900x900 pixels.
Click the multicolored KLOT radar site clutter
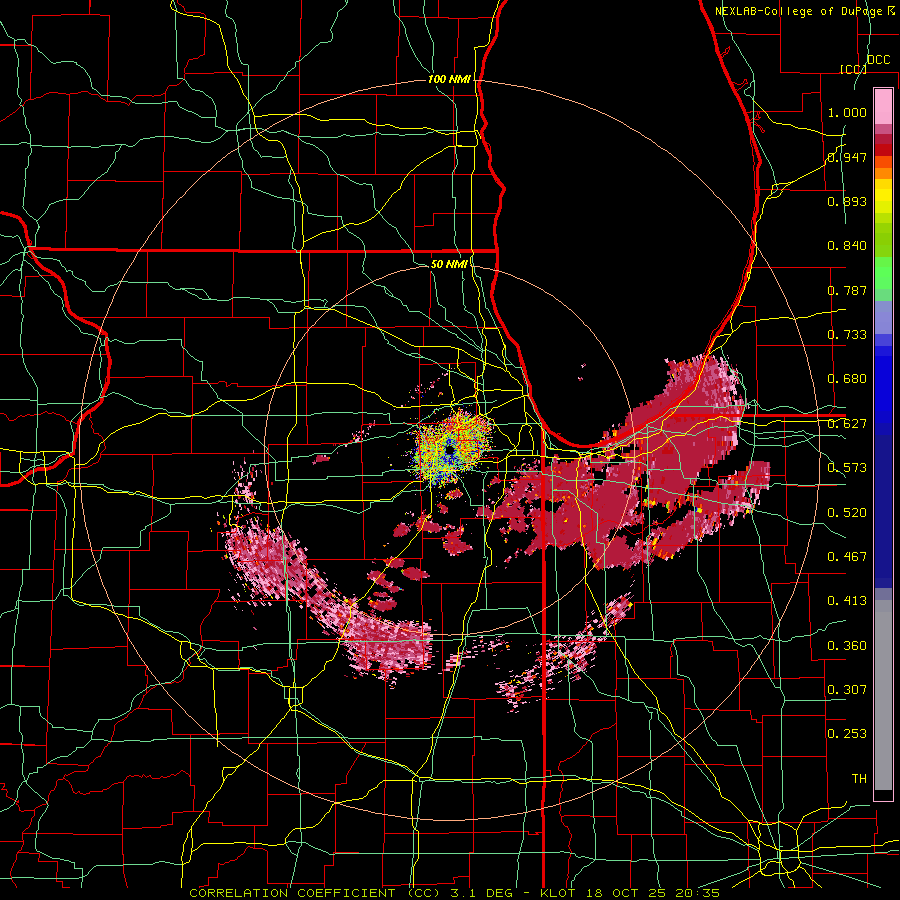(x=452, y=448)
